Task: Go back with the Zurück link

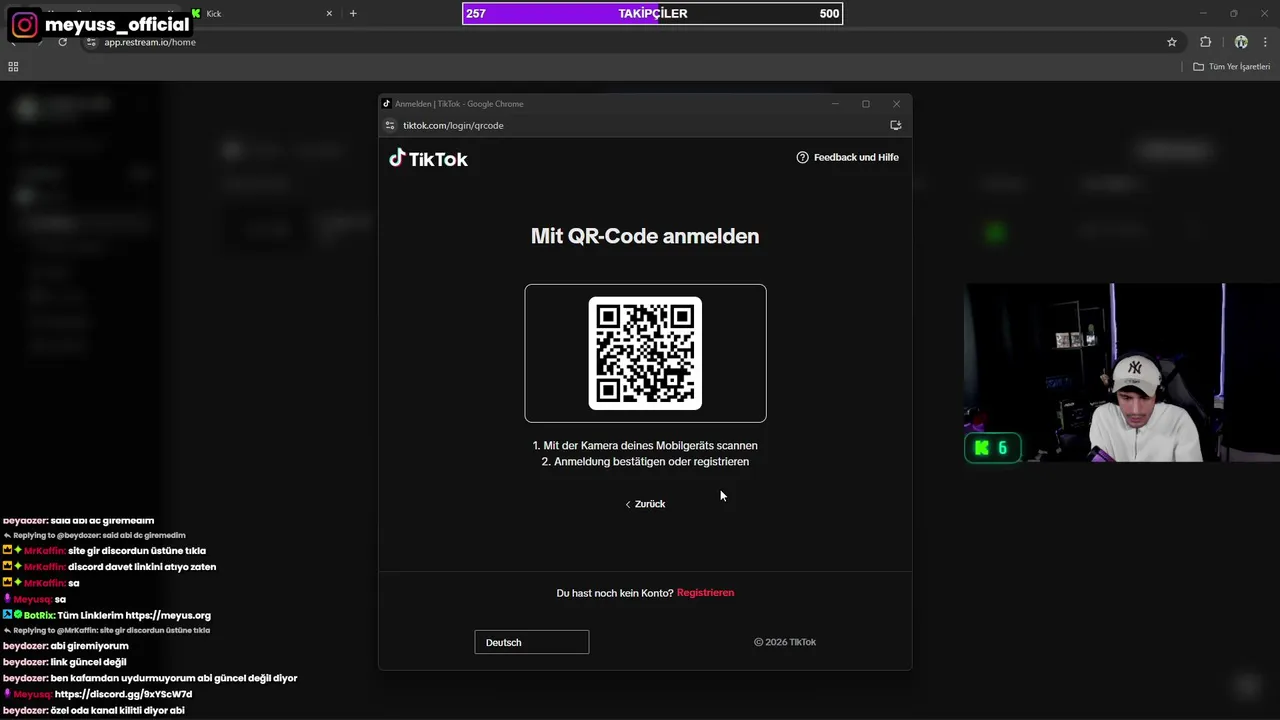Action: coord(645,504)
